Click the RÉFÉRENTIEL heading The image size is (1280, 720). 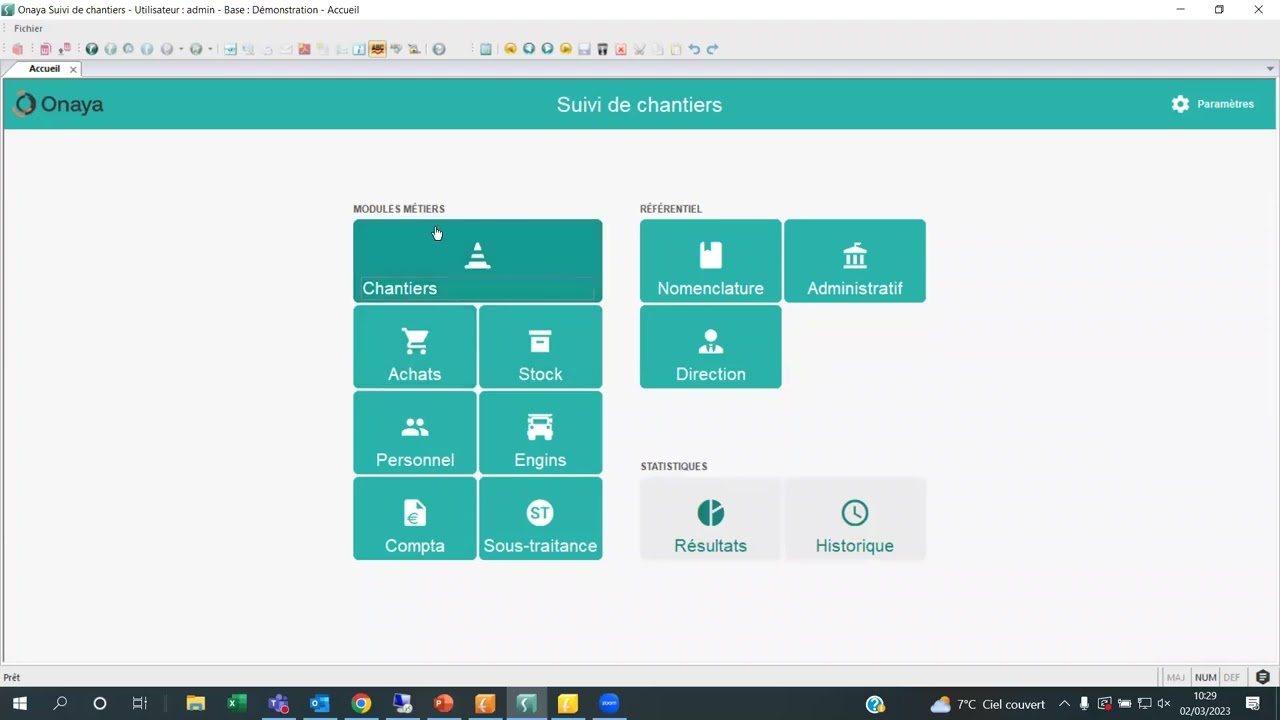tap(671, 209)
